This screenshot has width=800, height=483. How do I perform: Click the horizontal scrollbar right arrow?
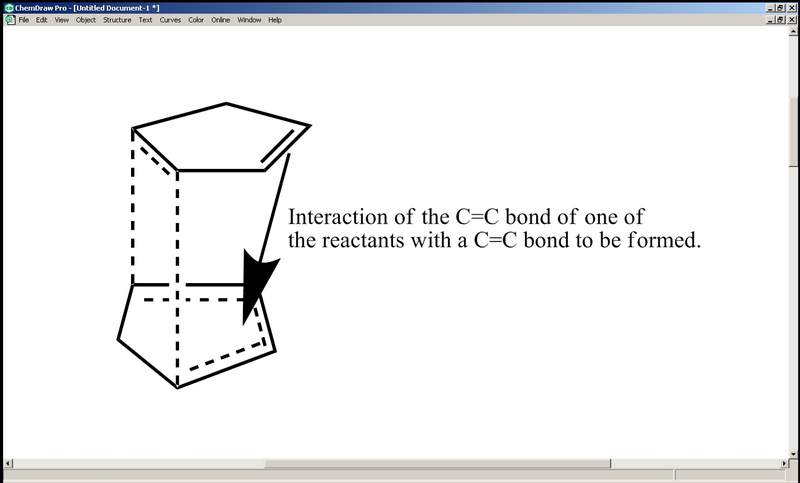pos(784,463)
